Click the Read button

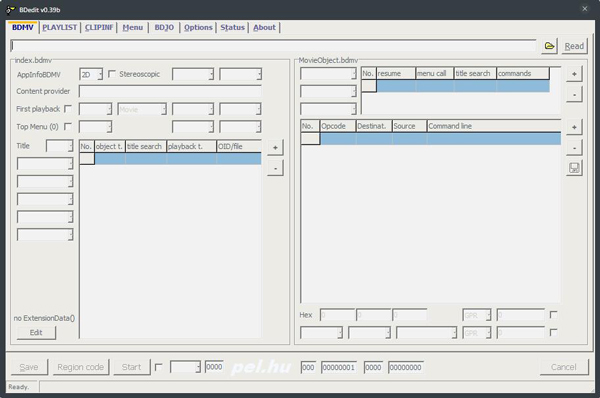(574, 46)
